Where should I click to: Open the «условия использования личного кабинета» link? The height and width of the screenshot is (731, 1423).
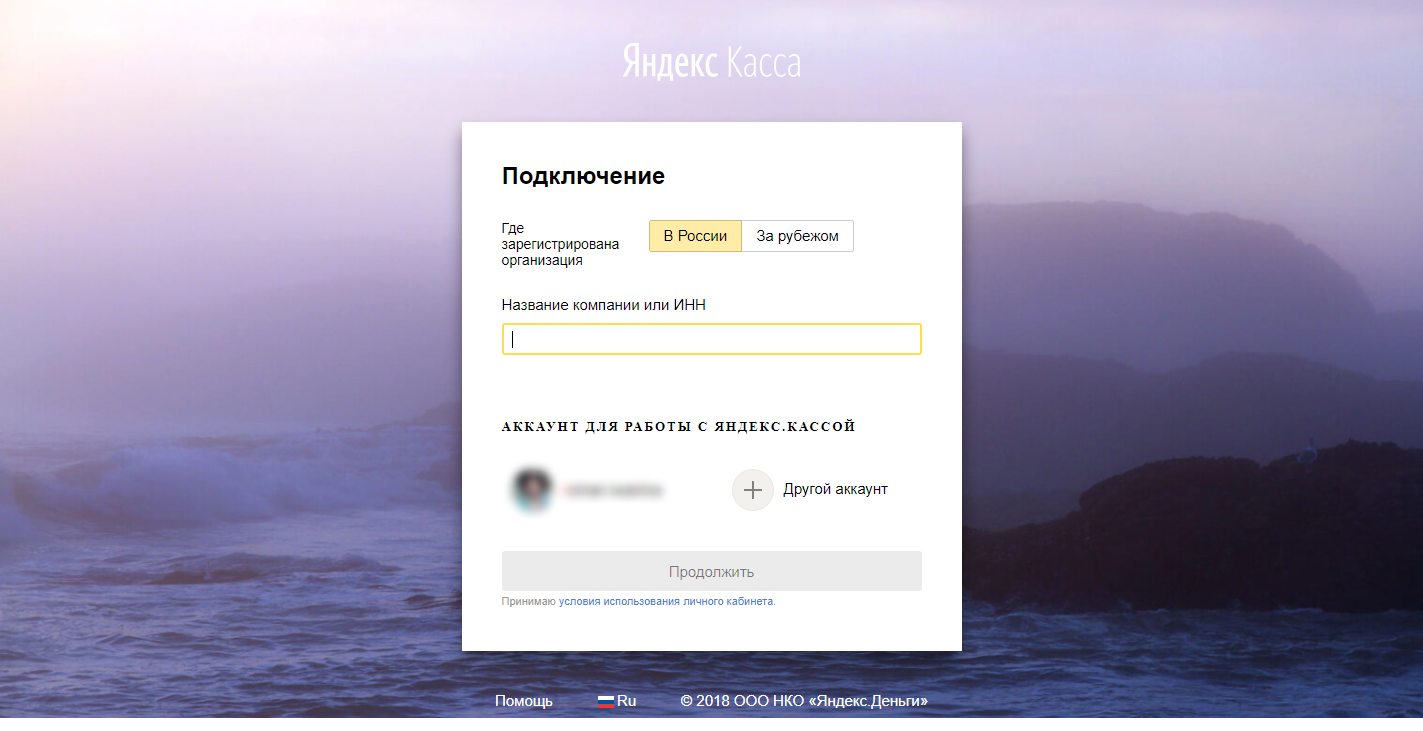[668, 601]
